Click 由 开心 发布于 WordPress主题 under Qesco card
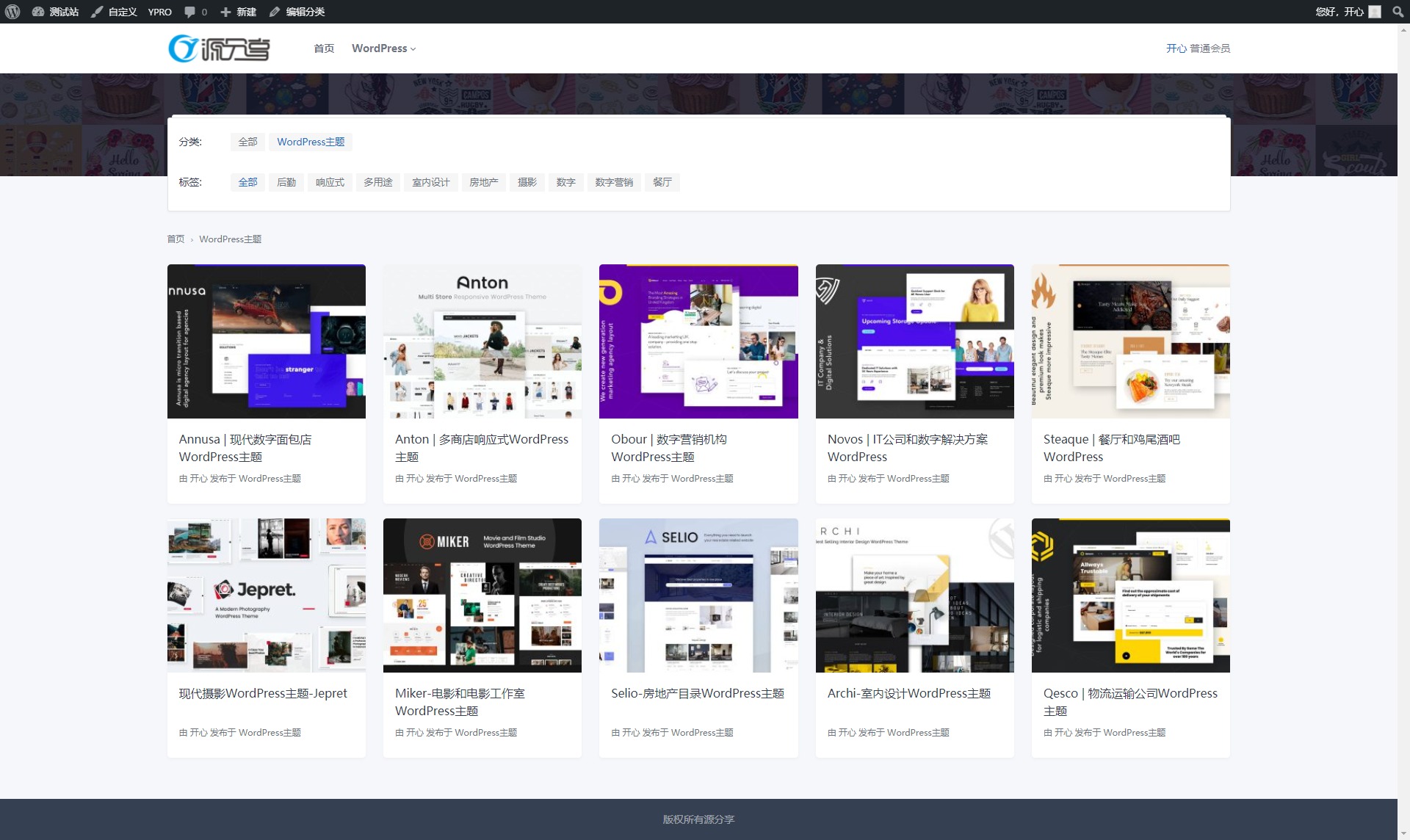Viewport: 1410px width, 840px height. coord(1104,733)
